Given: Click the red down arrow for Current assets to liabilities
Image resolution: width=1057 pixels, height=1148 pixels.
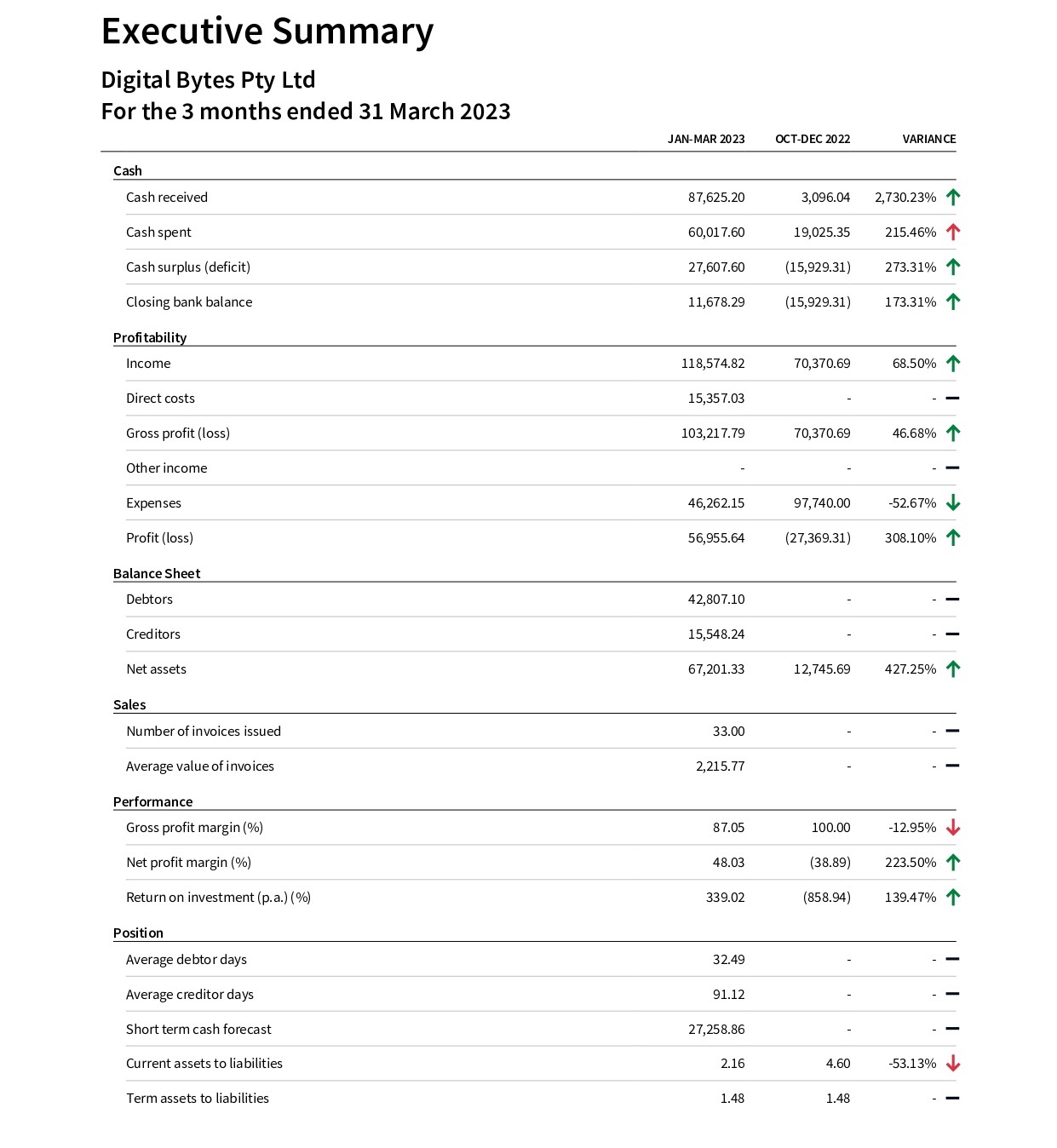Looking at the screenshot, I should click(952, 1063).
